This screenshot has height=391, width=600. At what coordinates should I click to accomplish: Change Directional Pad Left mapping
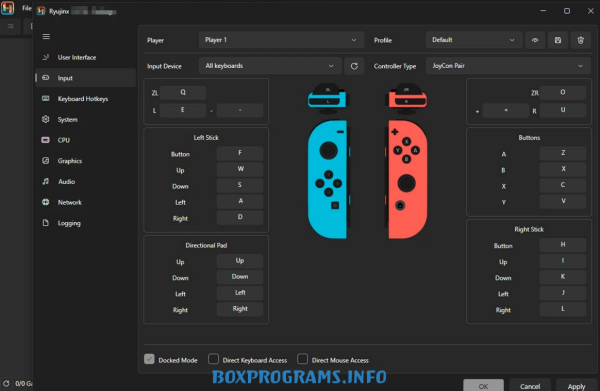(240, 293)
